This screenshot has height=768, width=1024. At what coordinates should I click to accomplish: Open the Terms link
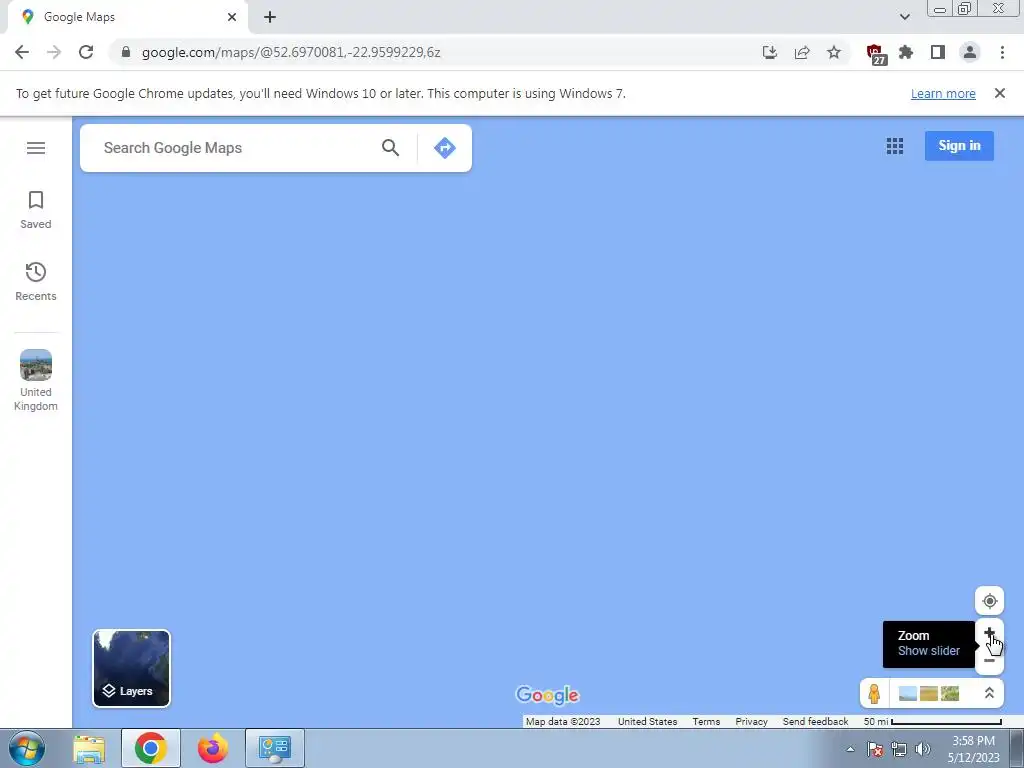[x=706, y=722]
